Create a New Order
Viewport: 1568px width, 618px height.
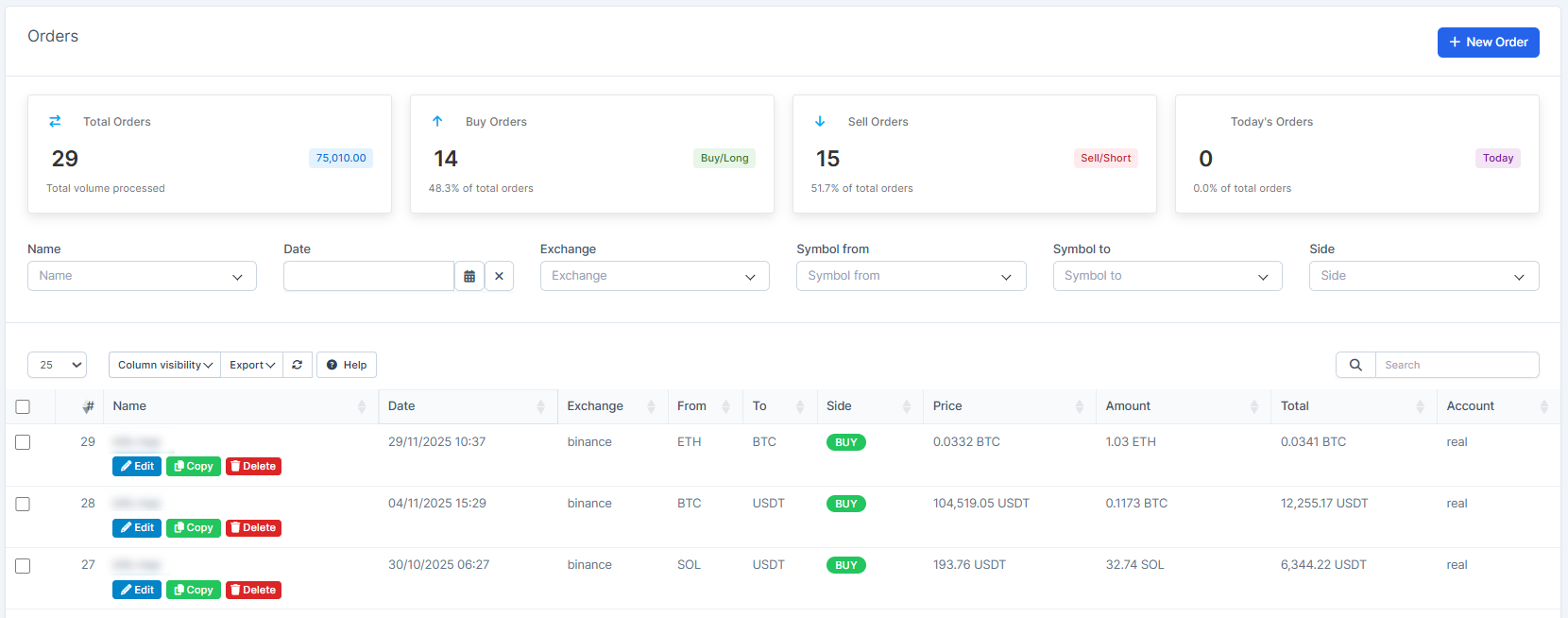(1488, 43)
